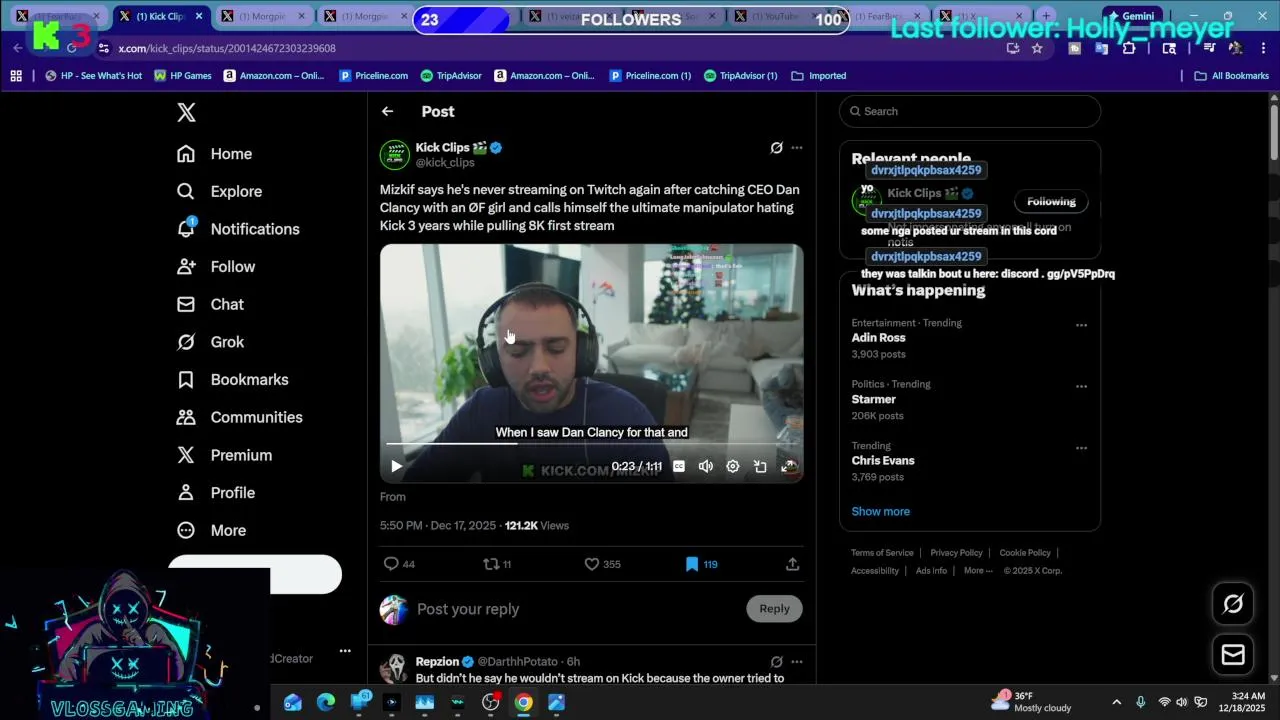The width and height of the screenshot is (1280, 720).
Task: Open the X logo home icon
Action: pos(186,113)
